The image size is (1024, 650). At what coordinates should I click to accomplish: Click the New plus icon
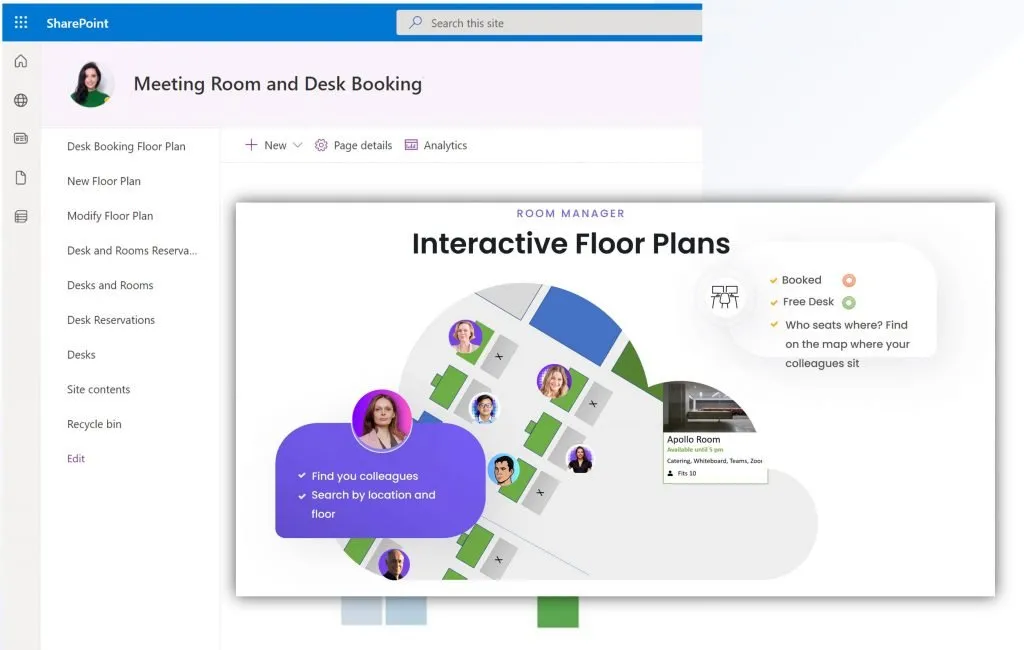pyautogui.click(x=251, y=145)
